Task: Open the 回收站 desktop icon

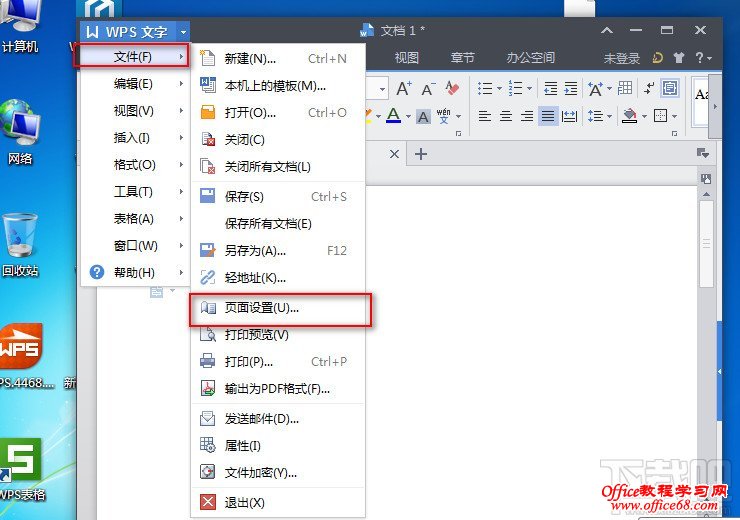Action: [x=20, y=244]
